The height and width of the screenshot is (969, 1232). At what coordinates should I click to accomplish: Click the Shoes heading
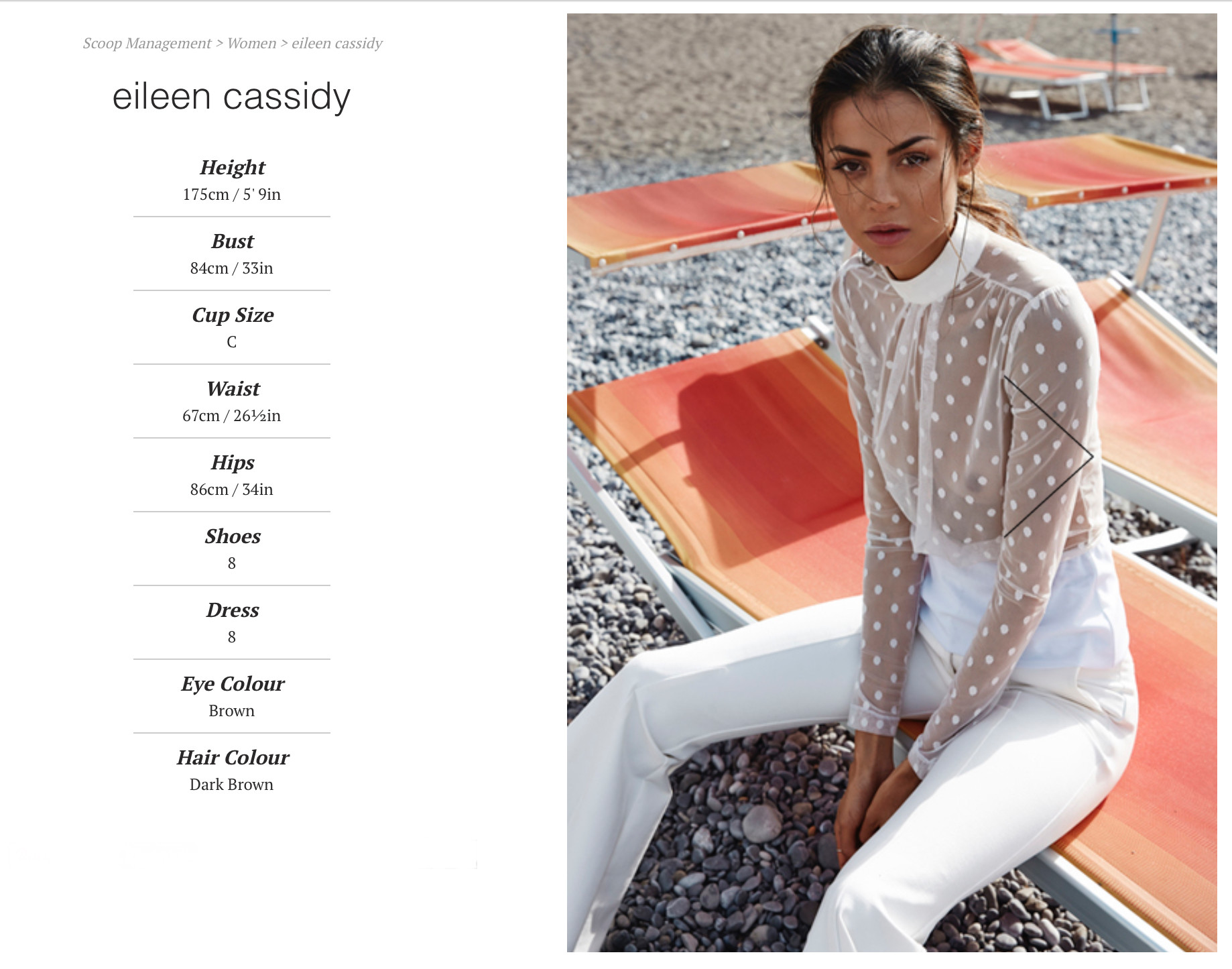[232, 536]
